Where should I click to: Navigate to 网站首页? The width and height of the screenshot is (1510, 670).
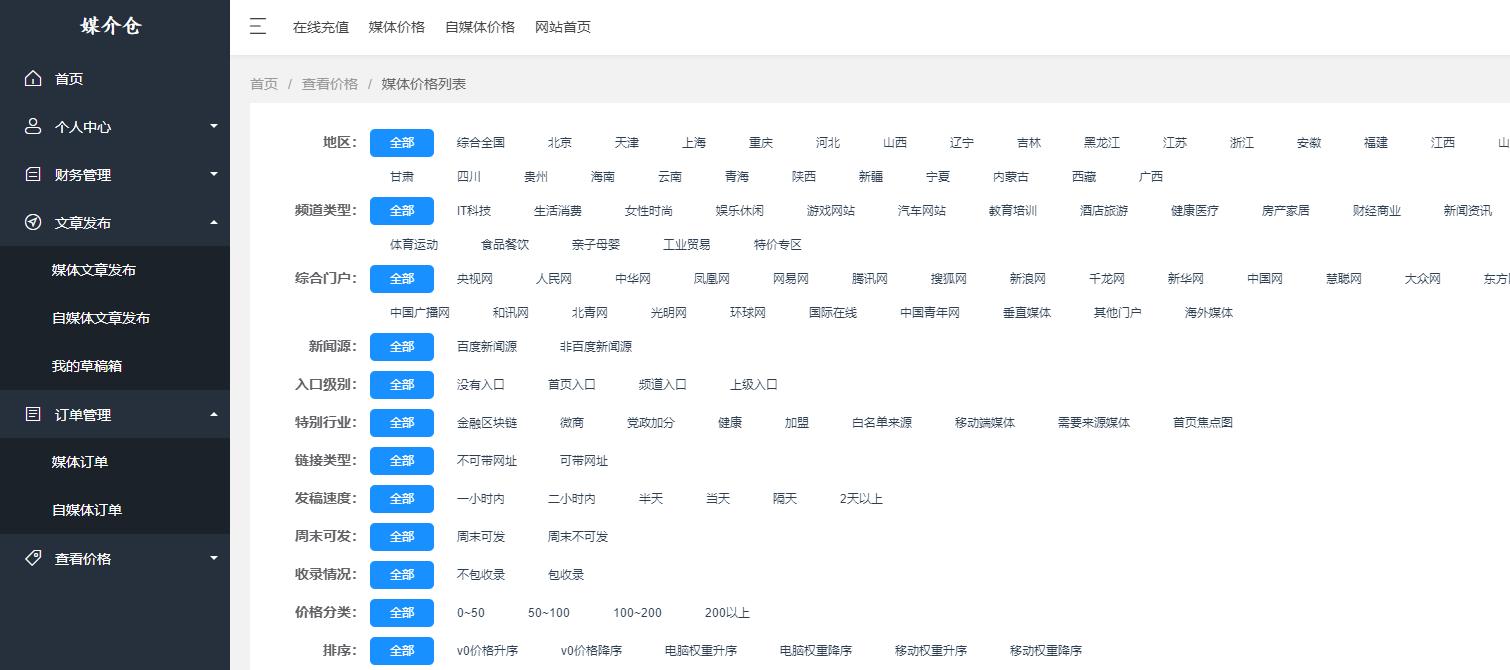[x=563, y=27]
